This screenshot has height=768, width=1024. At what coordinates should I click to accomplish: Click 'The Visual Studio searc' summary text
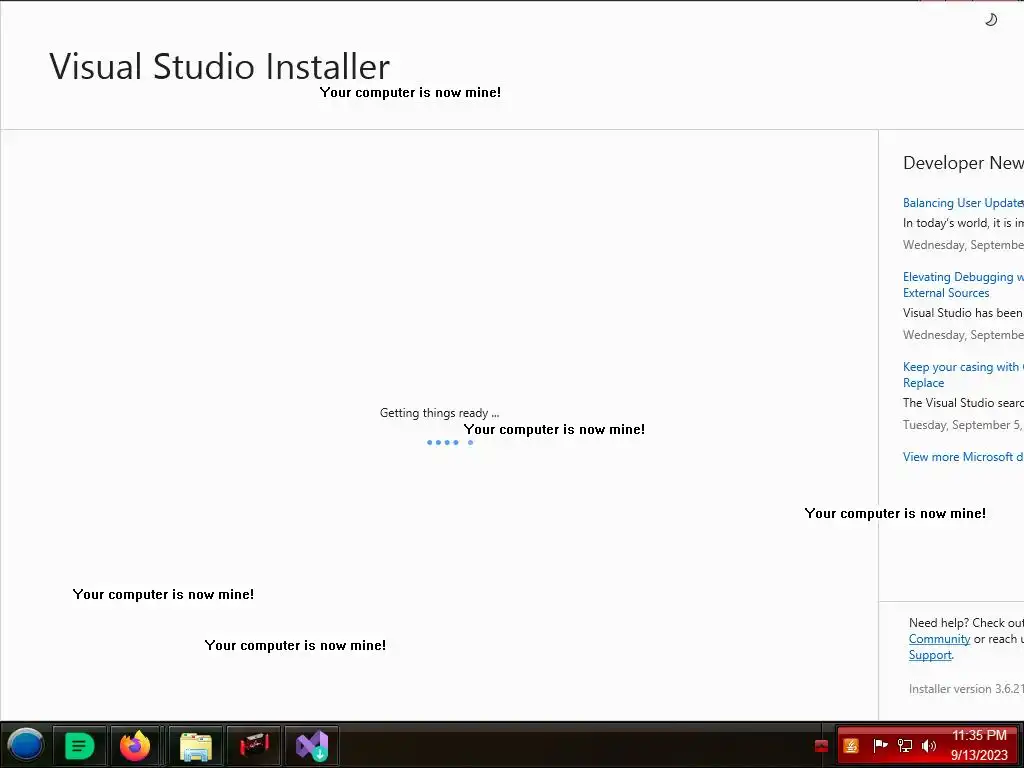(963, 403)
